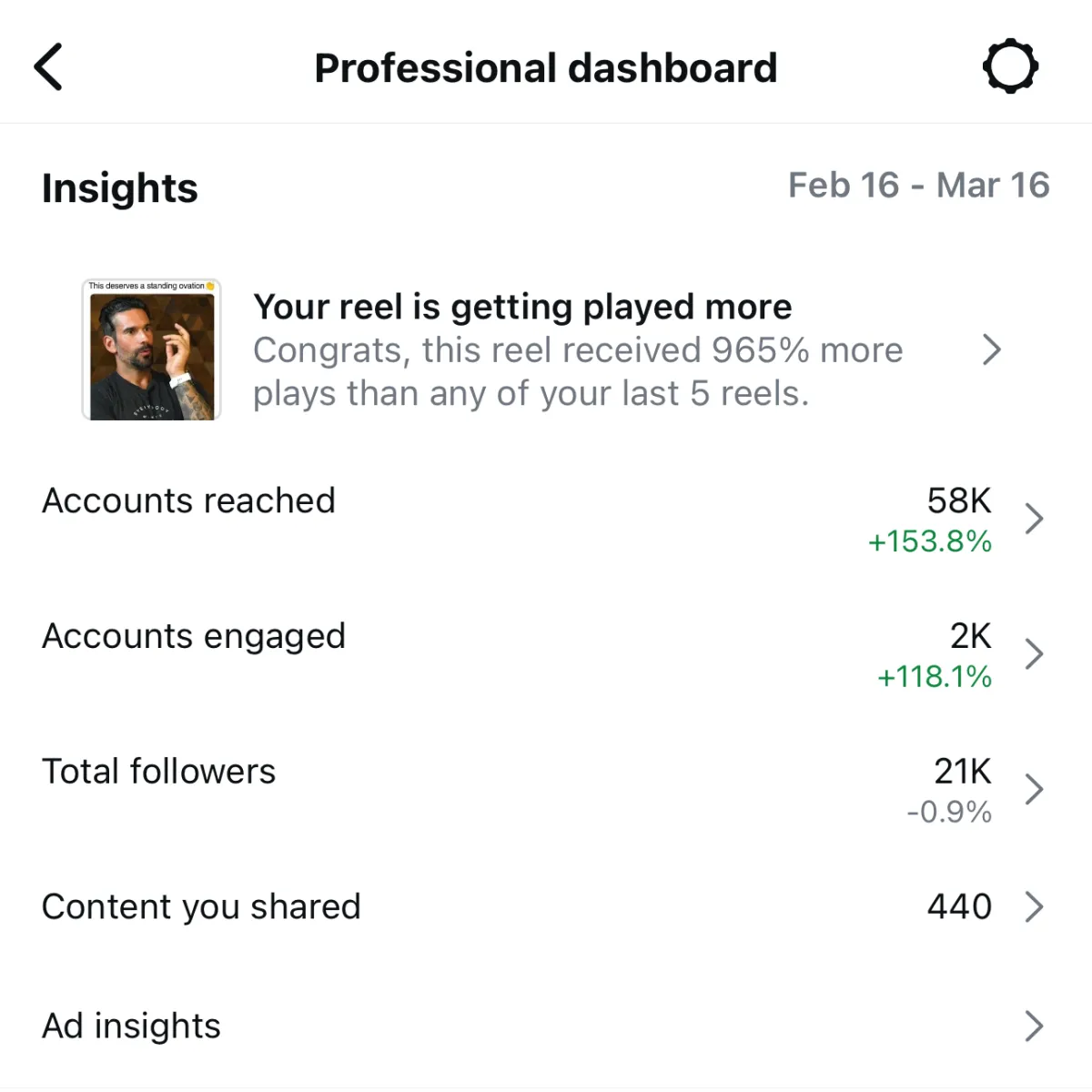Tap the 440 content shared count
This screenshot has height=1092, width=1092.
[x=959, y=906]
